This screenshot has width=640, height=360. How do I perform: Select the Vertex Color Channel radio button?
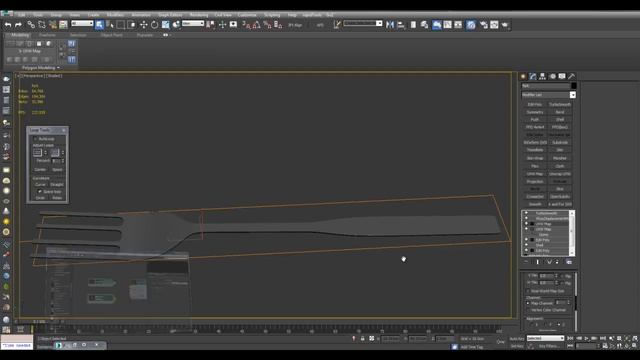528,310
